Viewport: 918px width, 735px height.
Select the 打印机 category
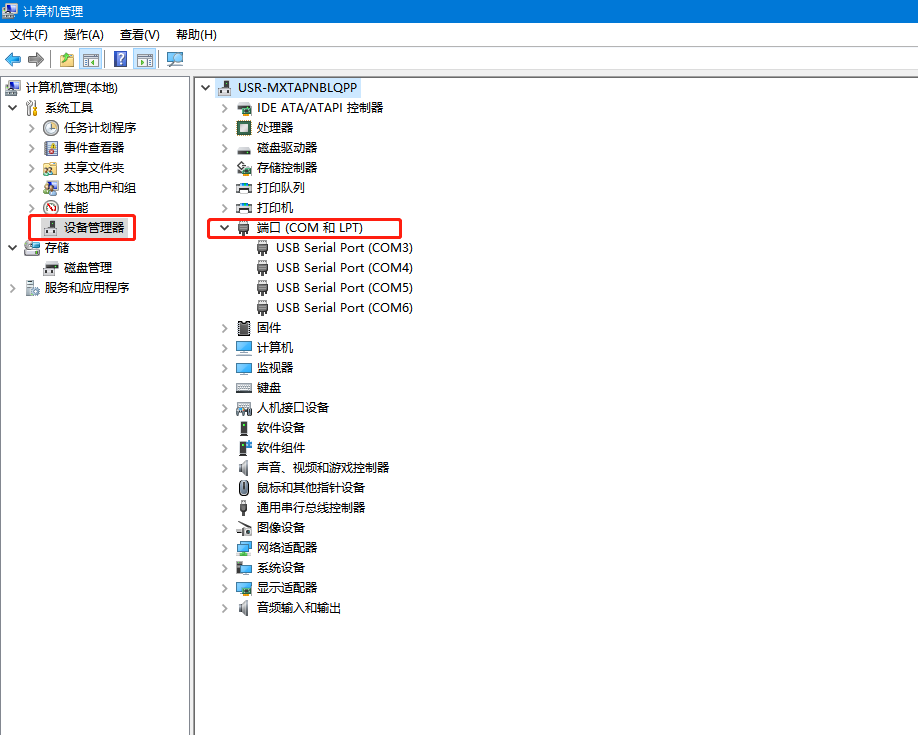(275, 208)
